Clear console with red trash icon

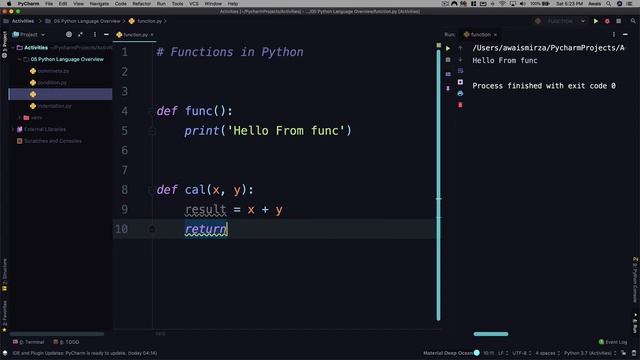(460, 105)
